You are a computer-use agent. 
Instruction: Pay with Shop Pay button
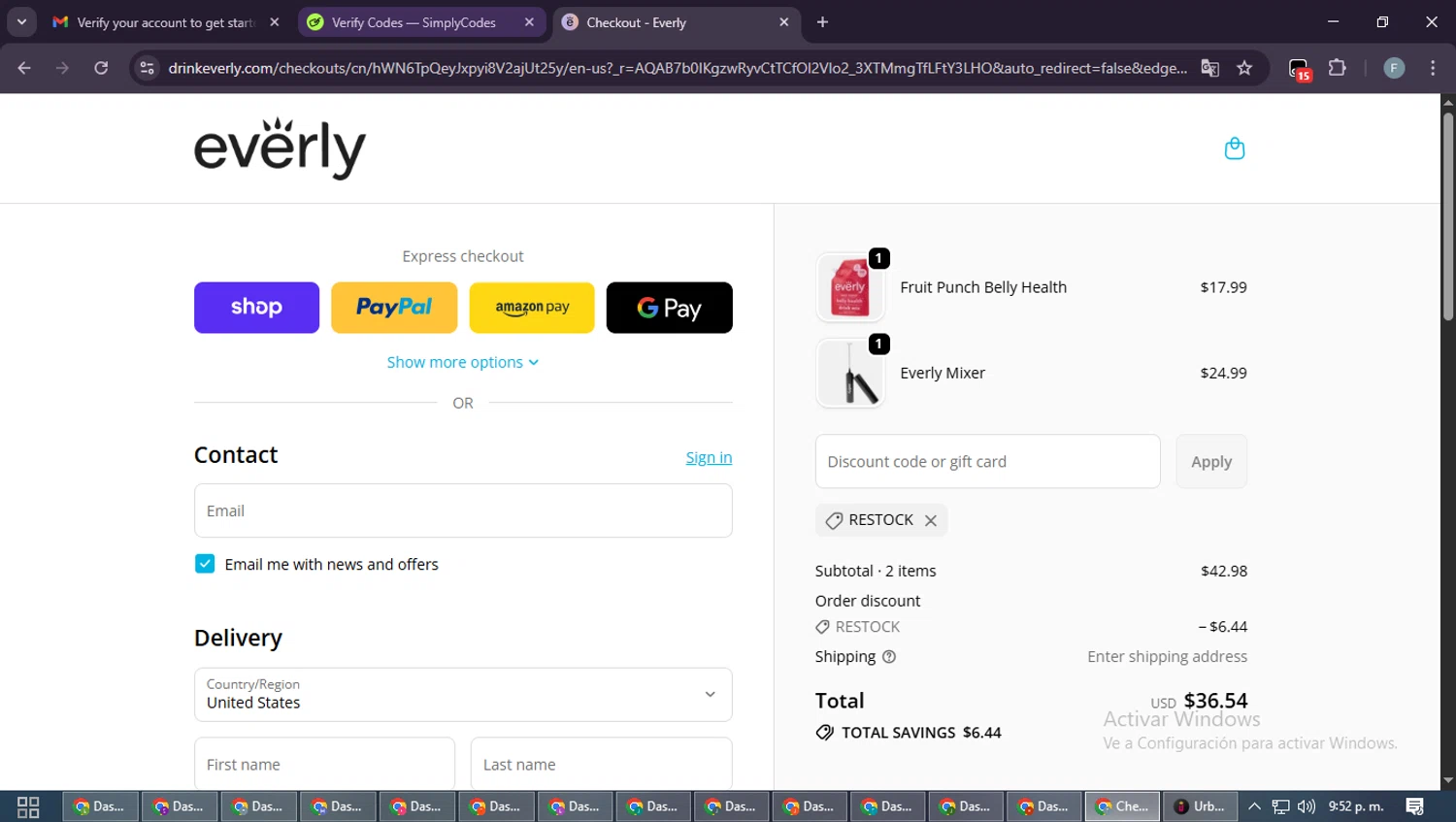(x=256, y=308)
